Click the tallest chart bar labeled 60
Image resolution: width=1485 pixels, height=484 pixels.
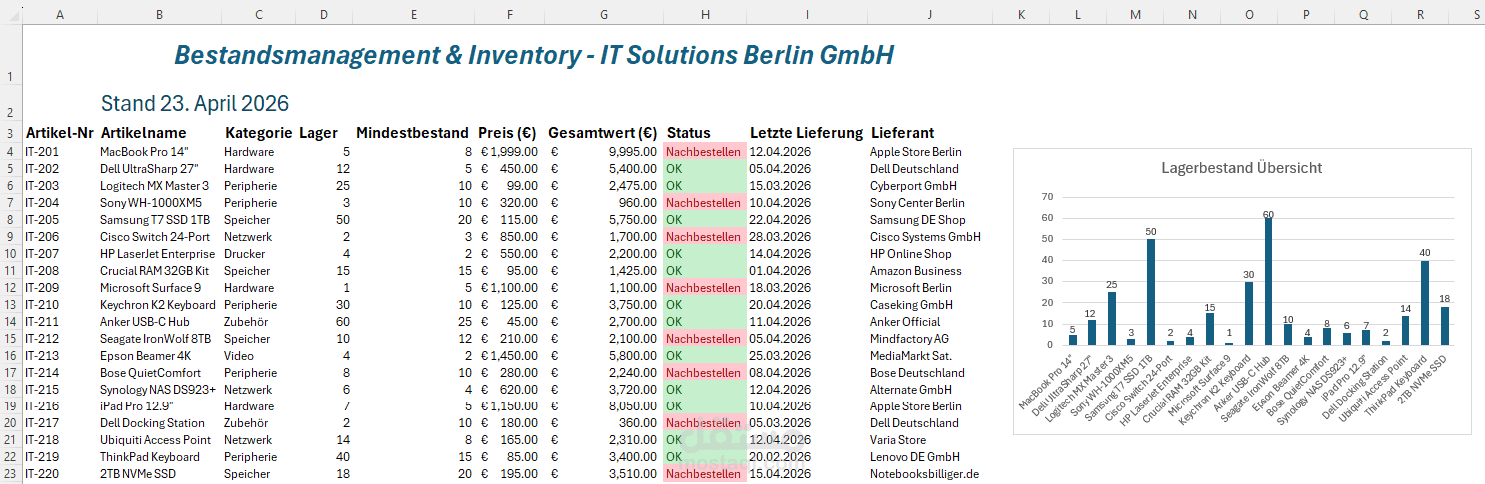pos(1268,282)
